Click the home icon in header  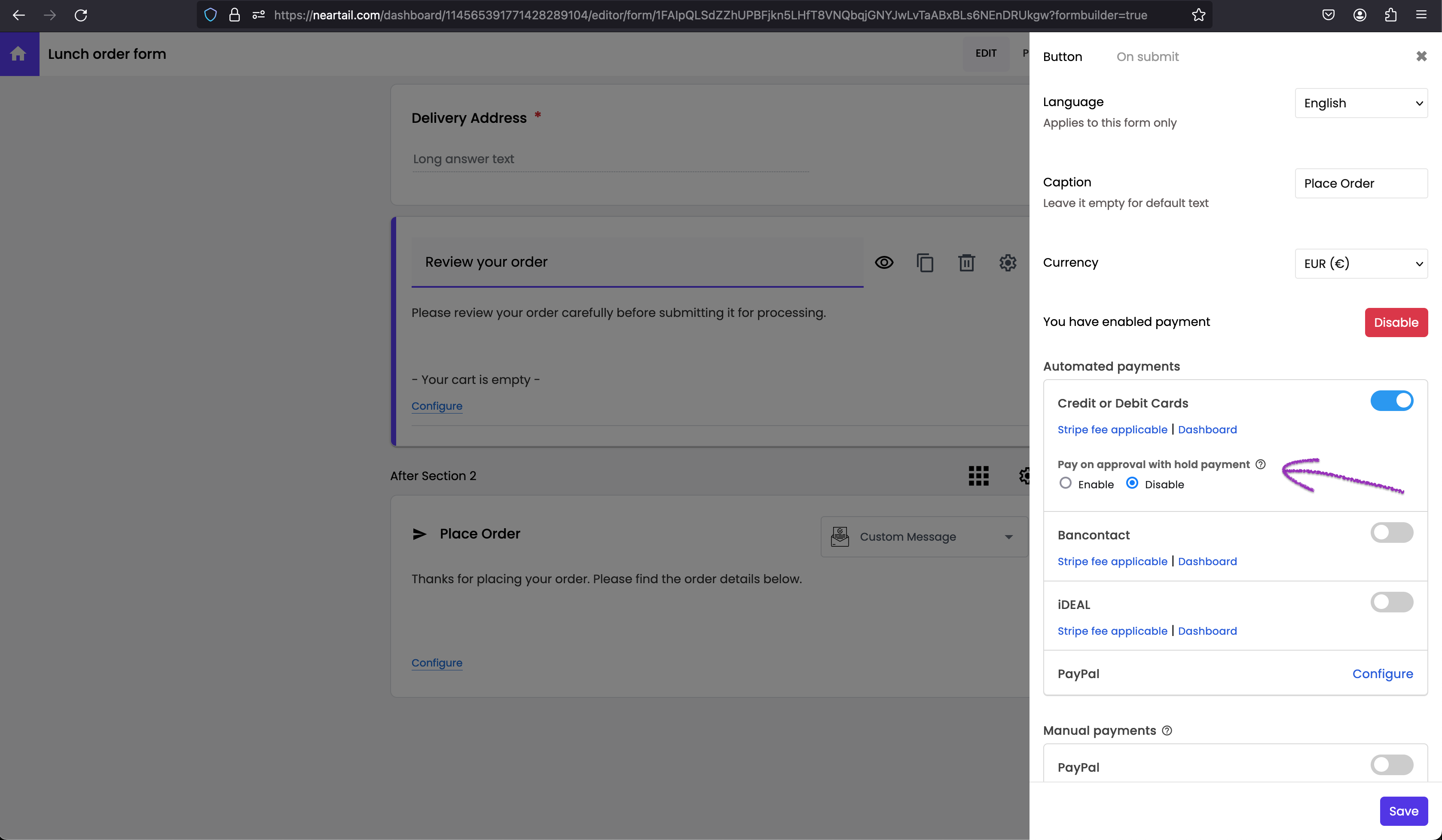point(18,54)
